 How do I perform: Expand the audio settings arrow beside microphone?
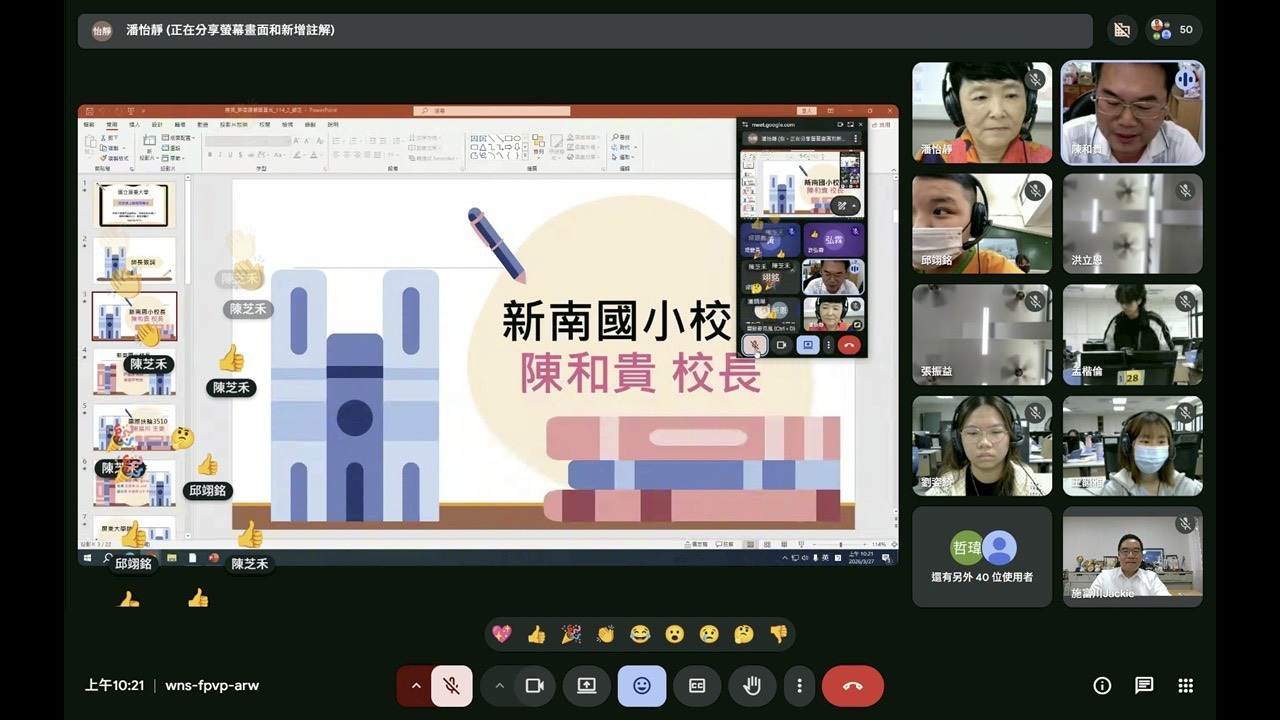pyautogui.click(x=416, y=686)
